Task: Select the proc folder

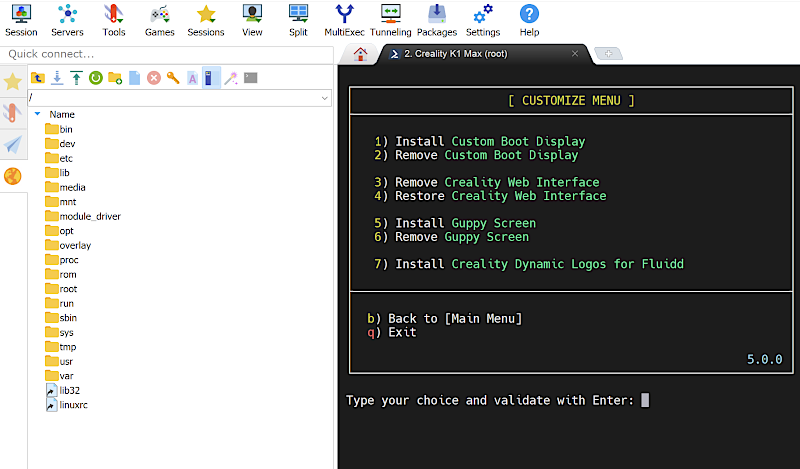Action: (62, 260)
